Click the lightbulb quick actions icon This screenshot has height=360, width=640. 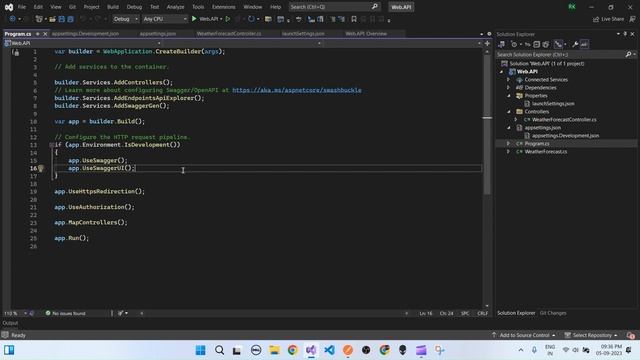pyautogui.click(x=41, y=168)
